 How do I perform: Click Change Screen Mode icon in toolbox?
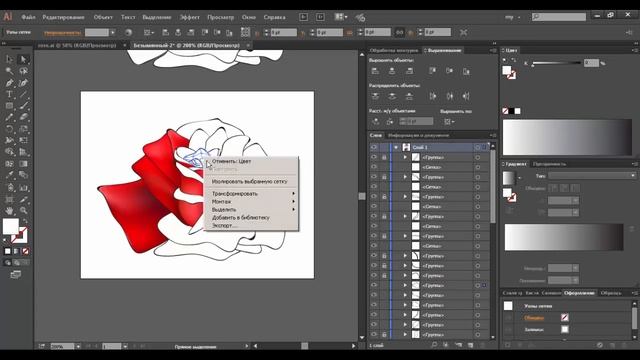16,275
